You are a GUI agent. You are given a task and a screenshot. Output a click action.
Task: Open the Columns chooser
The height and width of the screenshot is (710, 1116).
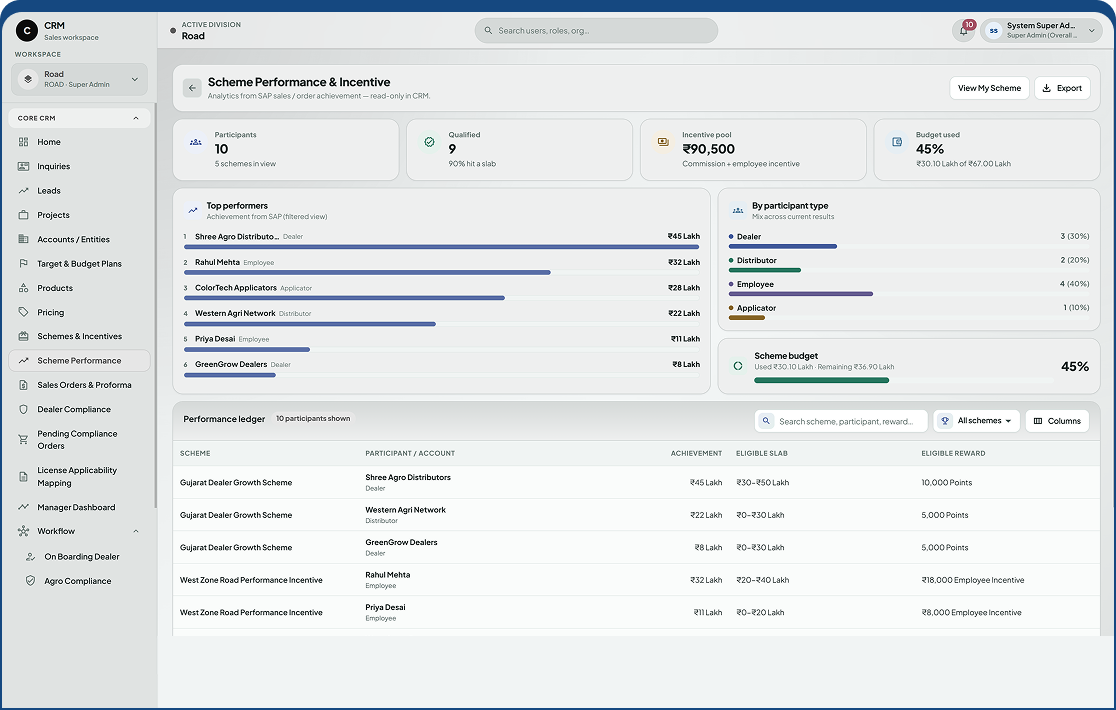pos(1057,421)
